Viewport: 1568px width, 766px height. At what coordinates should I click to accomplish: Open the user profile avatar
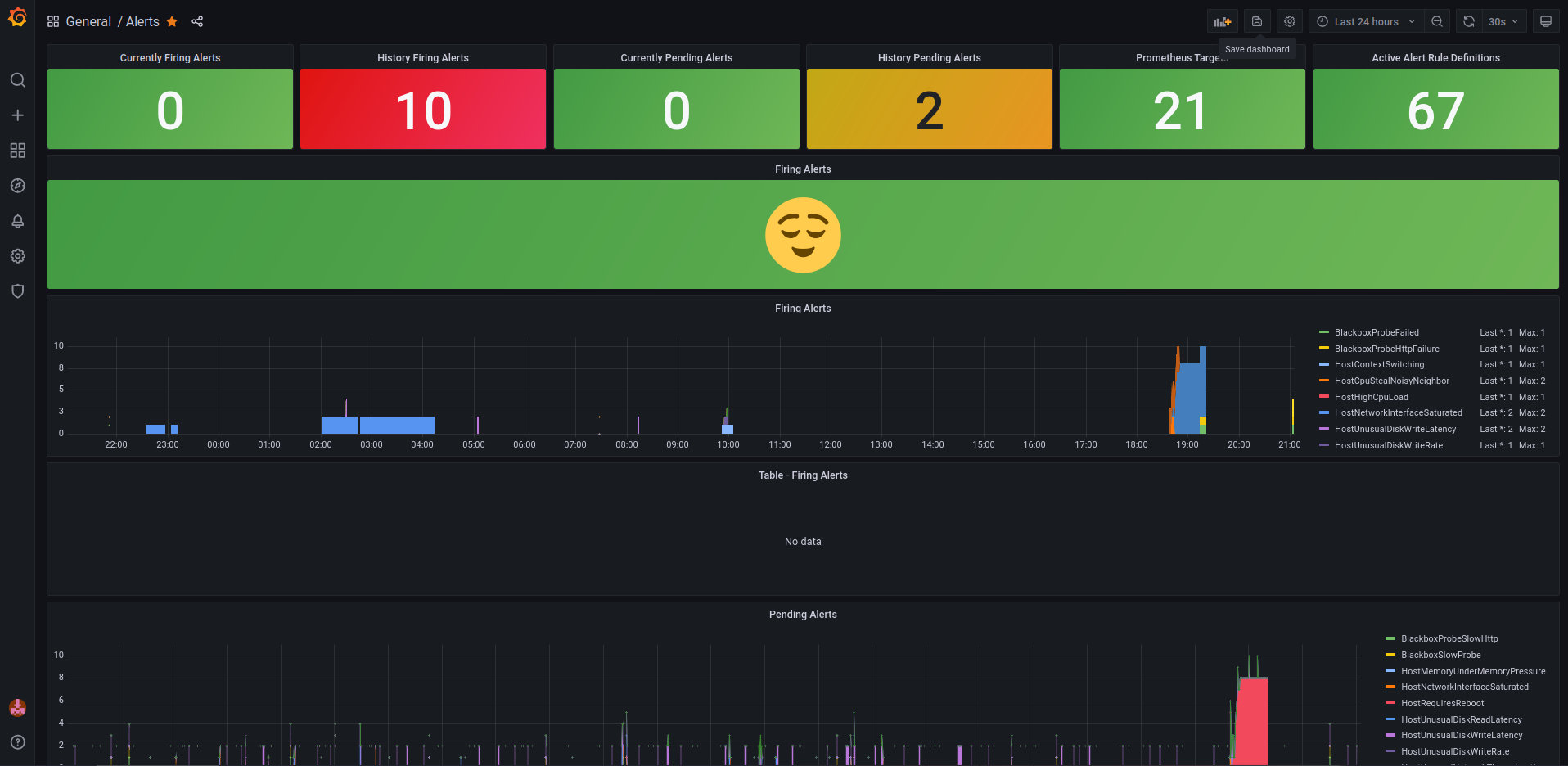tap(17, 708)
